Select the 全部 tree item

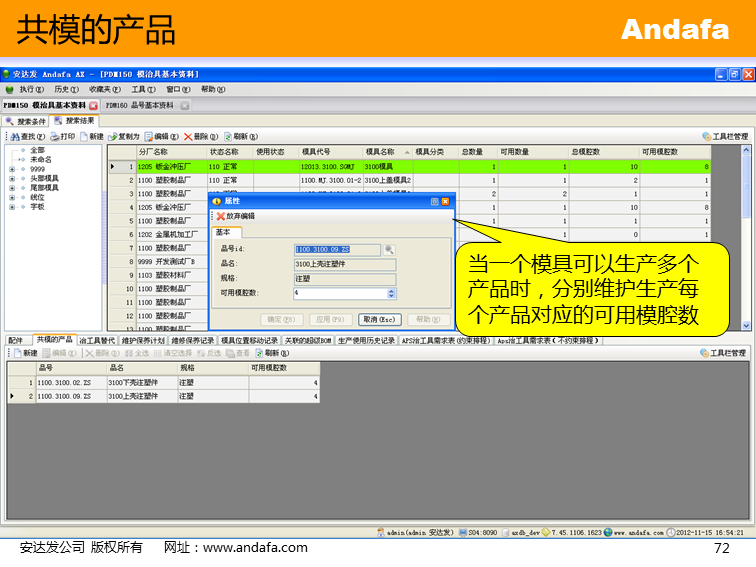pyautogui.click(x=36, y=150)
